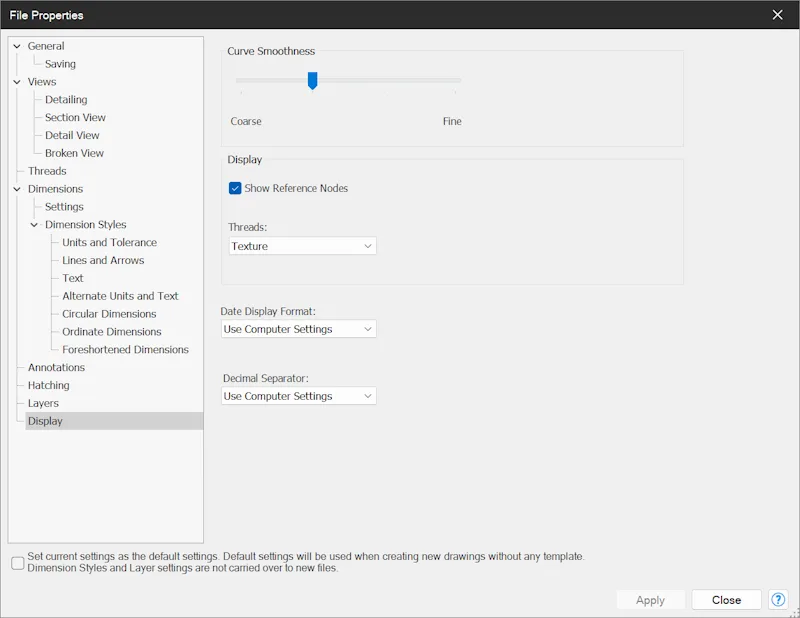The image size is (800, 618).
Task: Open Hatching settings
Action: click(48, 385)
